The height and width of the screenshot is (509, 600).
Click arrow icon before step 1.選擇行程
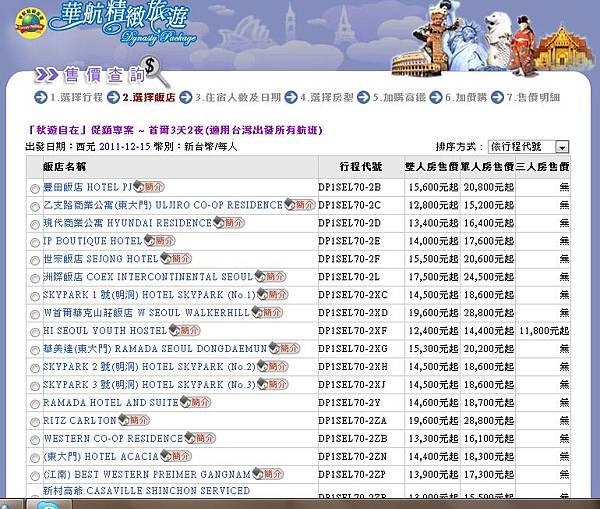coord(41,97)
